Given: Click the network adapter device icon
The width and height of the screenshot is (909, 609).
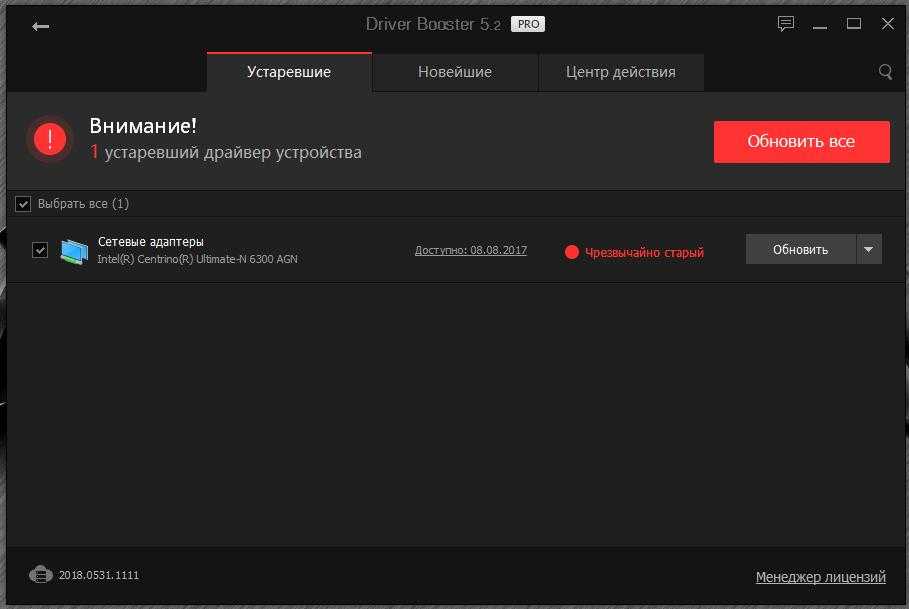Looking at the screenshot, I should pyautogui.click(x=74, y=251).
